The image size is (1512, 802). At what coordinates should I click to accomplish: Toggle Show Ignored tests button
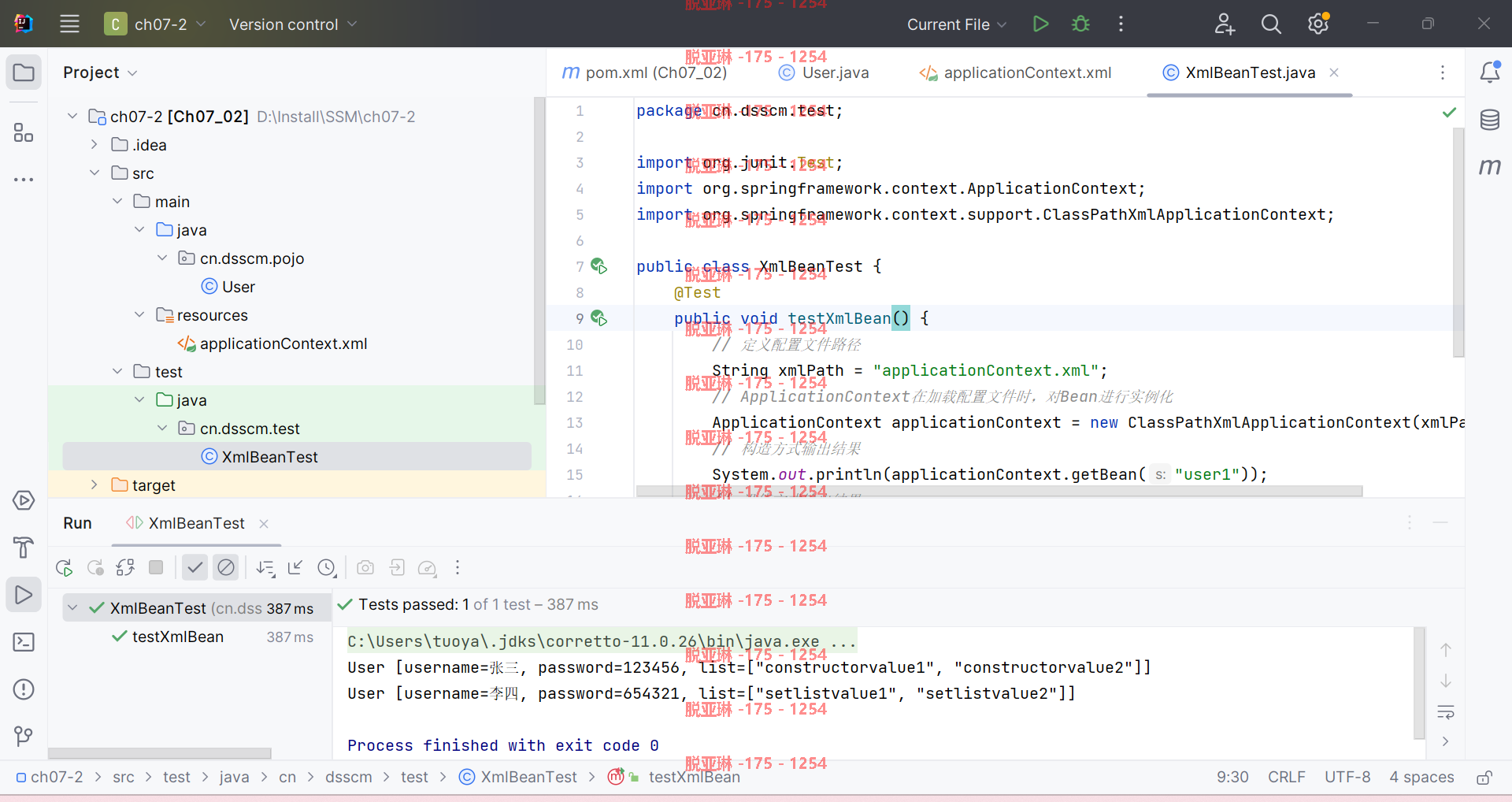point(226,567)
